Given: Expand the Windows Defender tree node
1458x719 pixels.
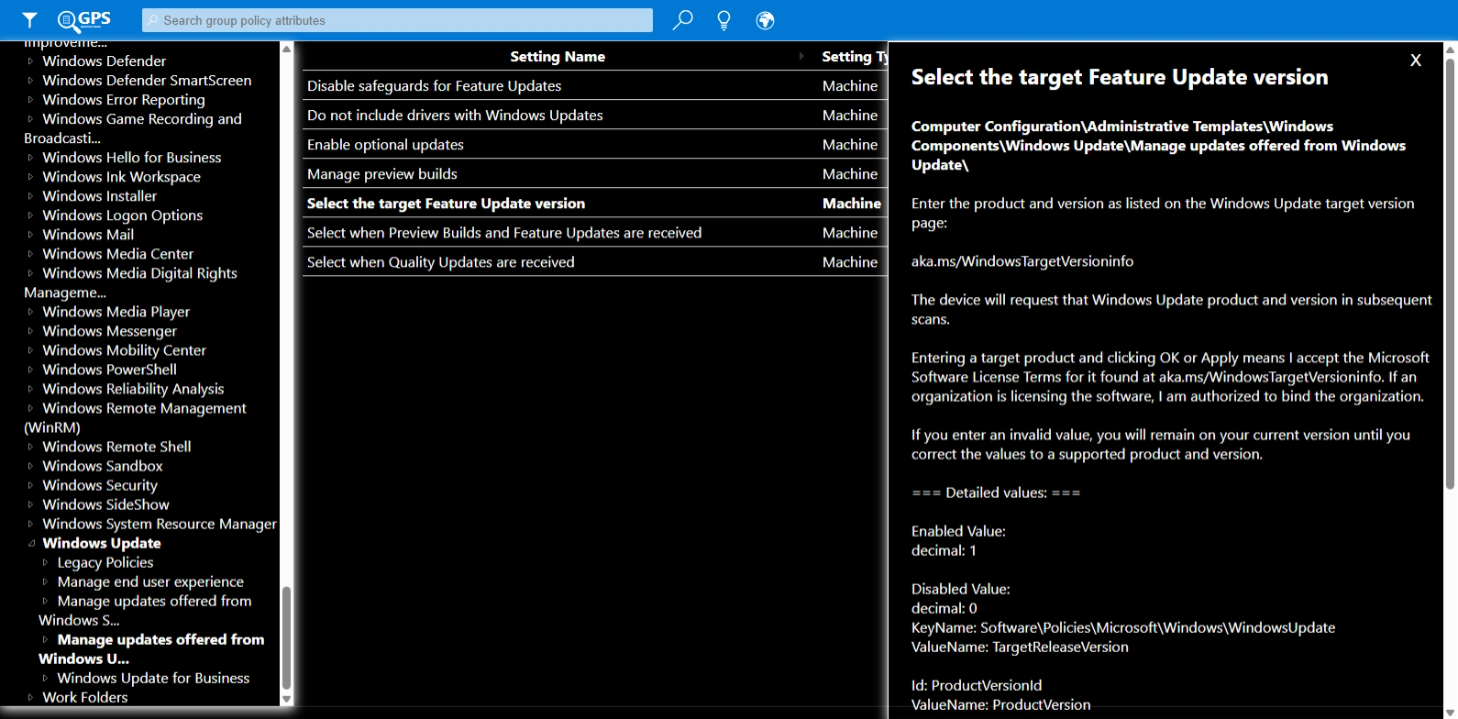Looking at the screenshot, I should click(31, 61).
